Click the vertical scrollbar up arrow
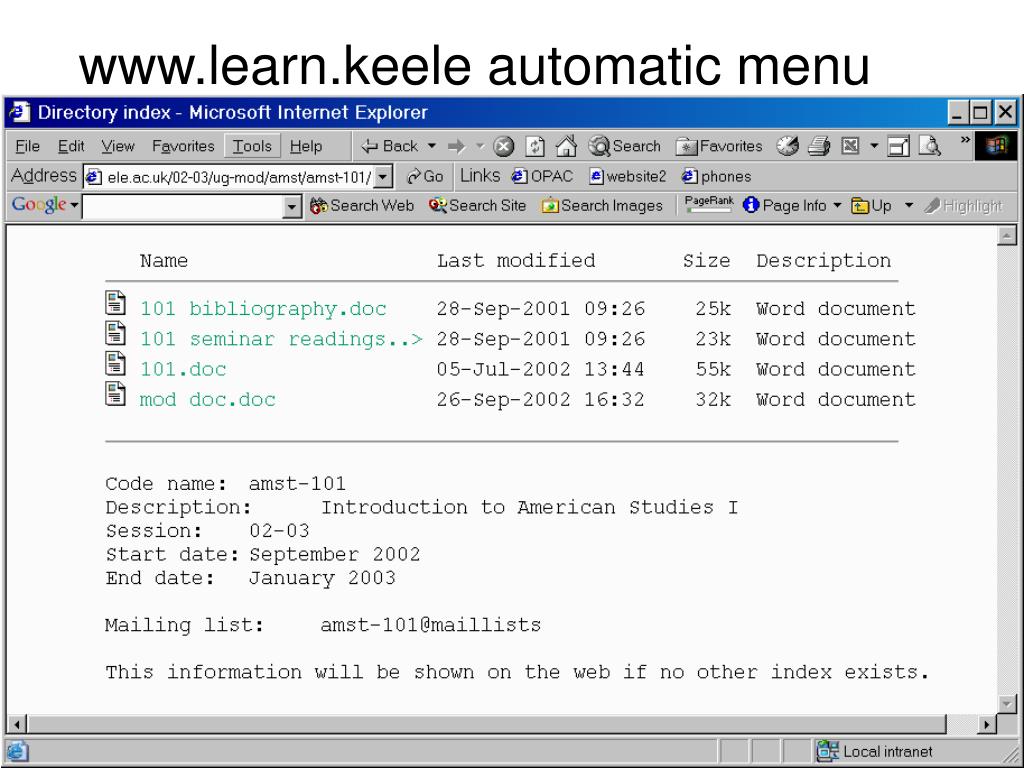1024x768 pixels. 1007,235
